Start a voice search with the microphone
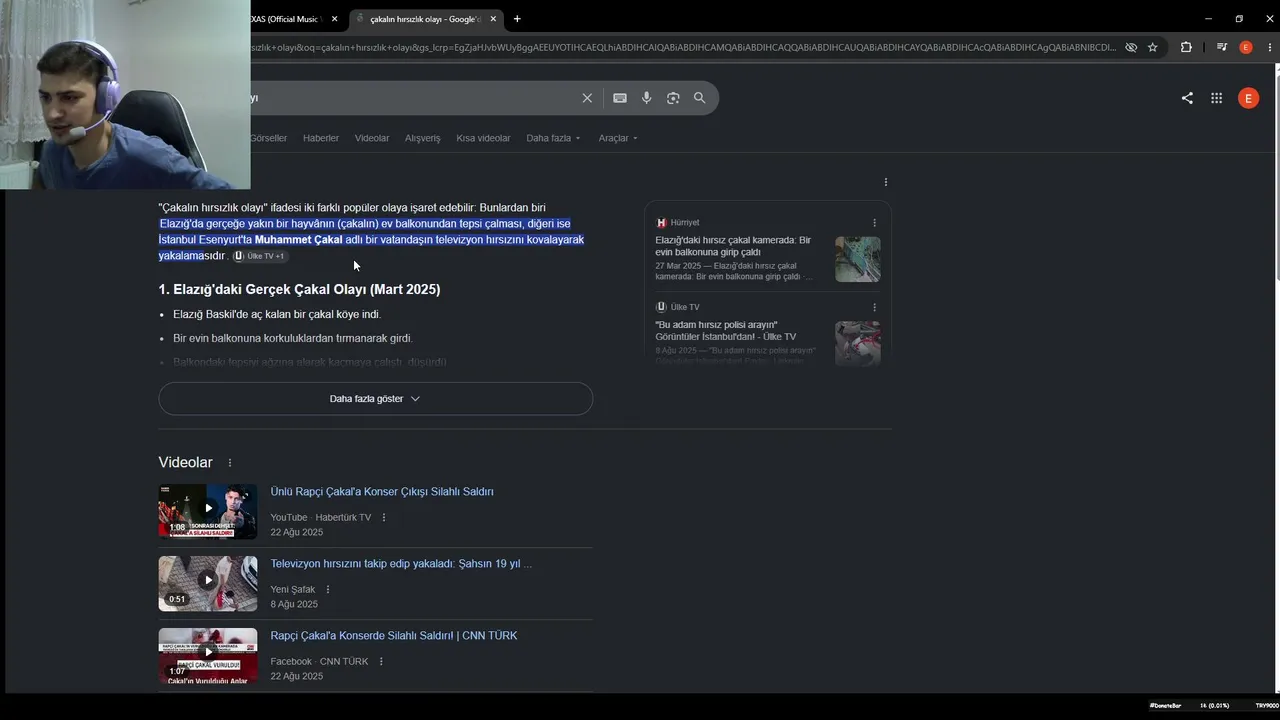This screenshot has height=720, width=1280. pos(647,98)
